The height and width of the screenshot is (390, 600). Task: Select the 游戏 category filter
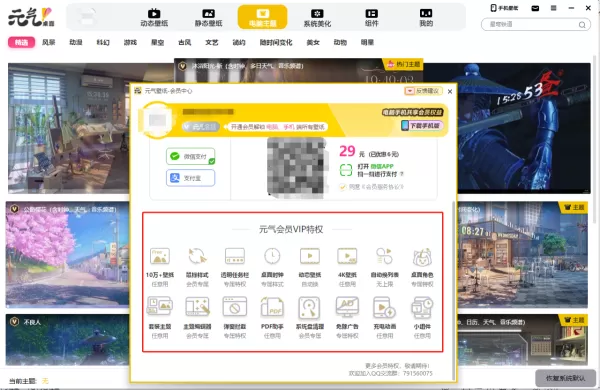[x=130, y=42]
